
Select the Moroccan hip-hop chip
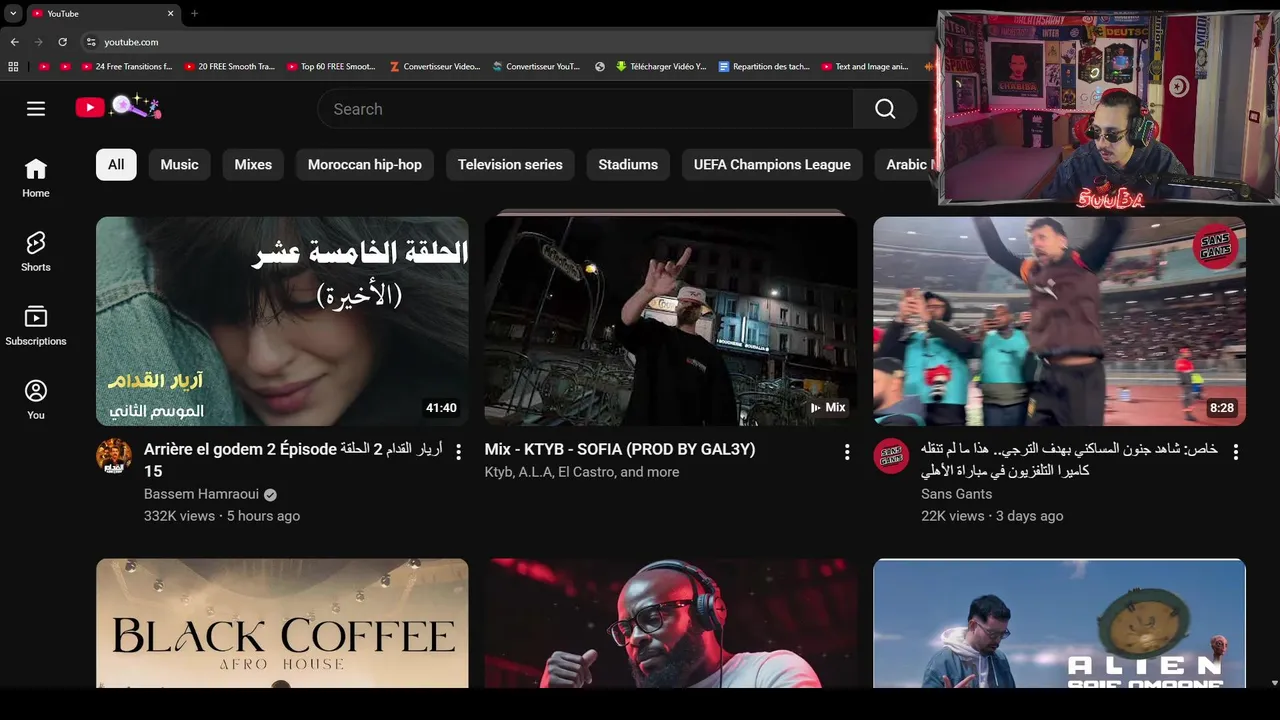pyautogui.click(x=365, y=165)
